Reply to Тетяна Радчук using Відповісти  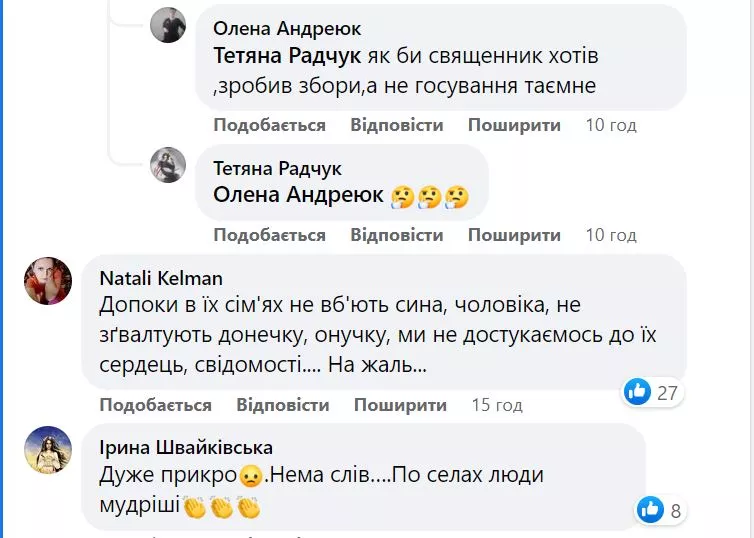pos(396,235)
